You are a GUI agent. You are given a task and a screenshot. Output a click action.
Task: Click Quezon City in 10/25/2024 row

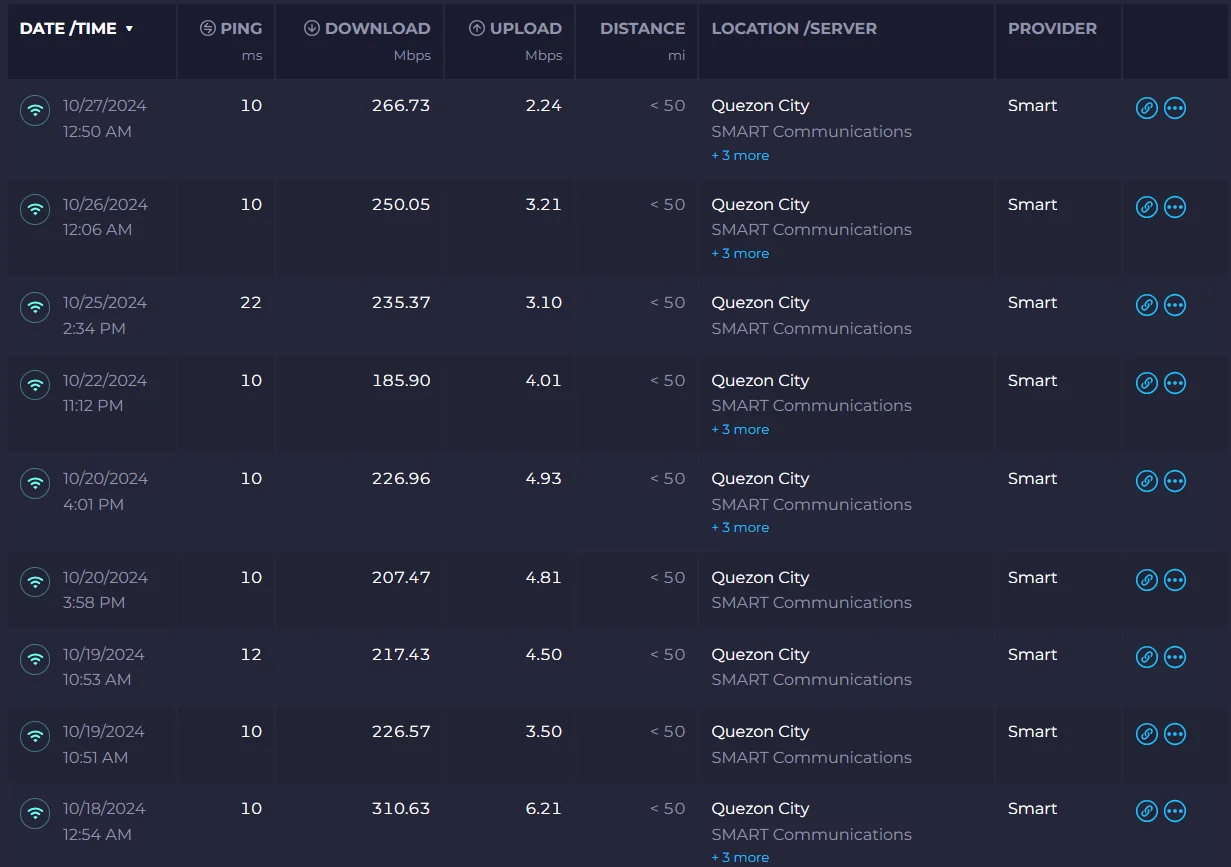760,303
